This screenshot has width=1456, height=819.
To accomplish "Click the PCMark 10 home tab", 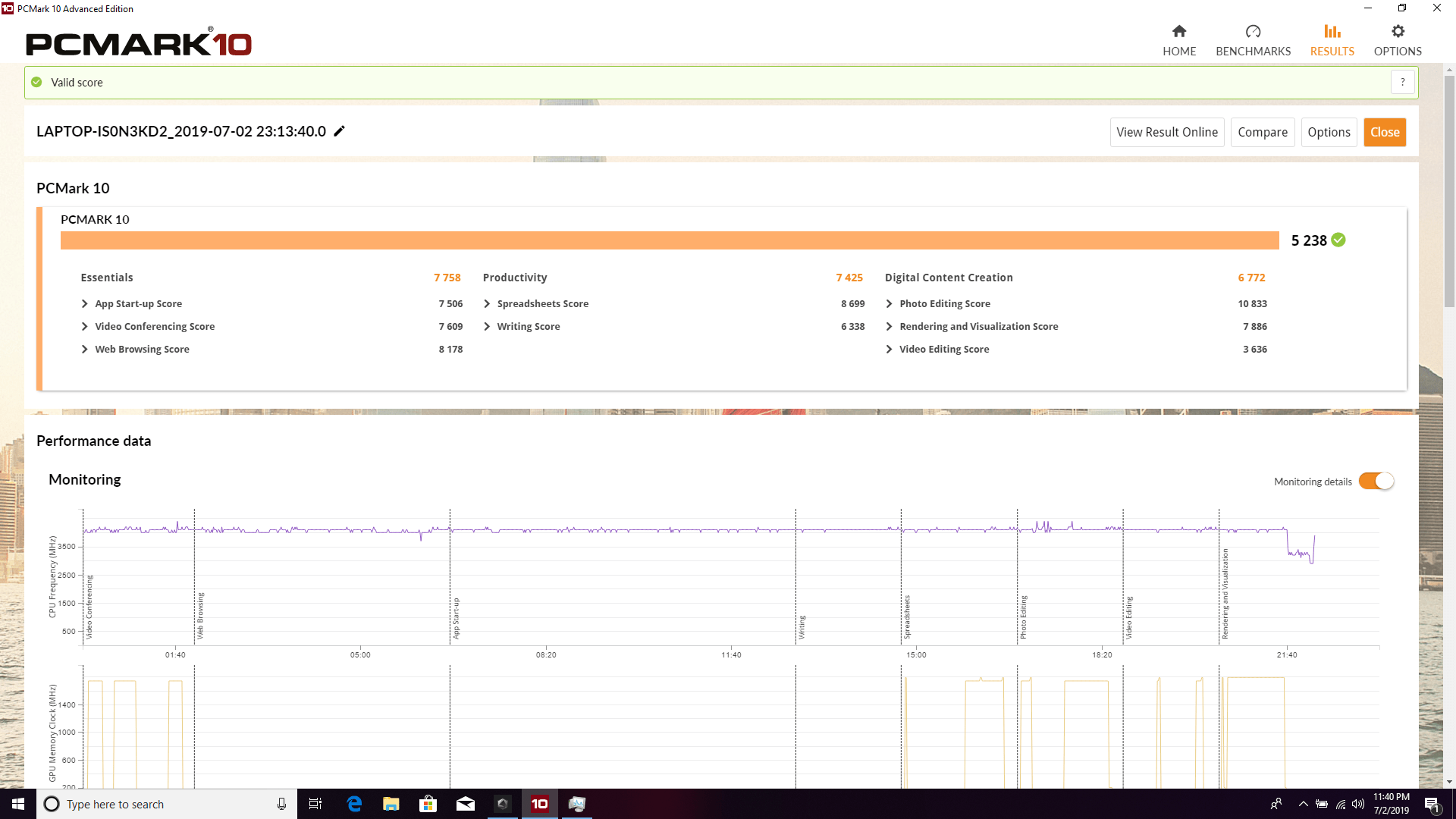I will pyautogui.click(x=1180, y=39).
